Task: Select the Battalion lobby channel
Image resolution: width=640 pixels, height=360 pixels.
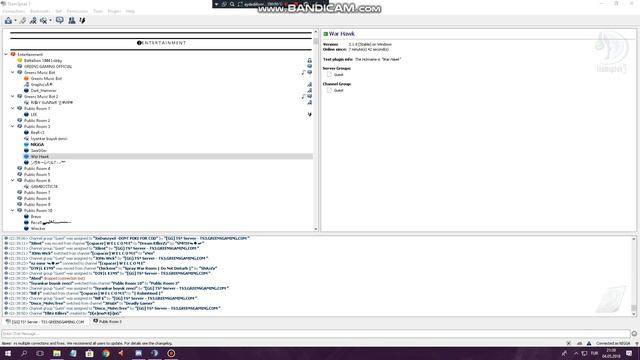Action: 43,60
